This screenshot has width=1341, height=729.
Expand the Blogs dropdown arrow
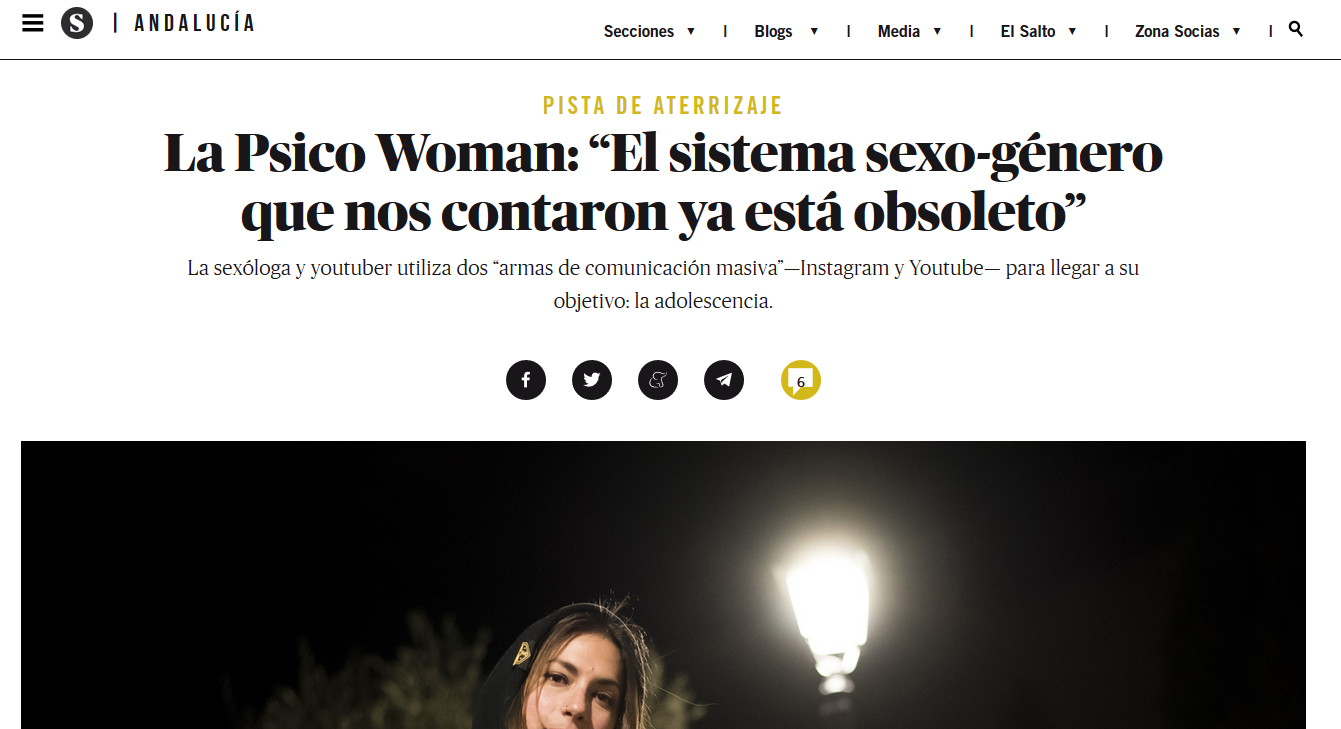814,31
